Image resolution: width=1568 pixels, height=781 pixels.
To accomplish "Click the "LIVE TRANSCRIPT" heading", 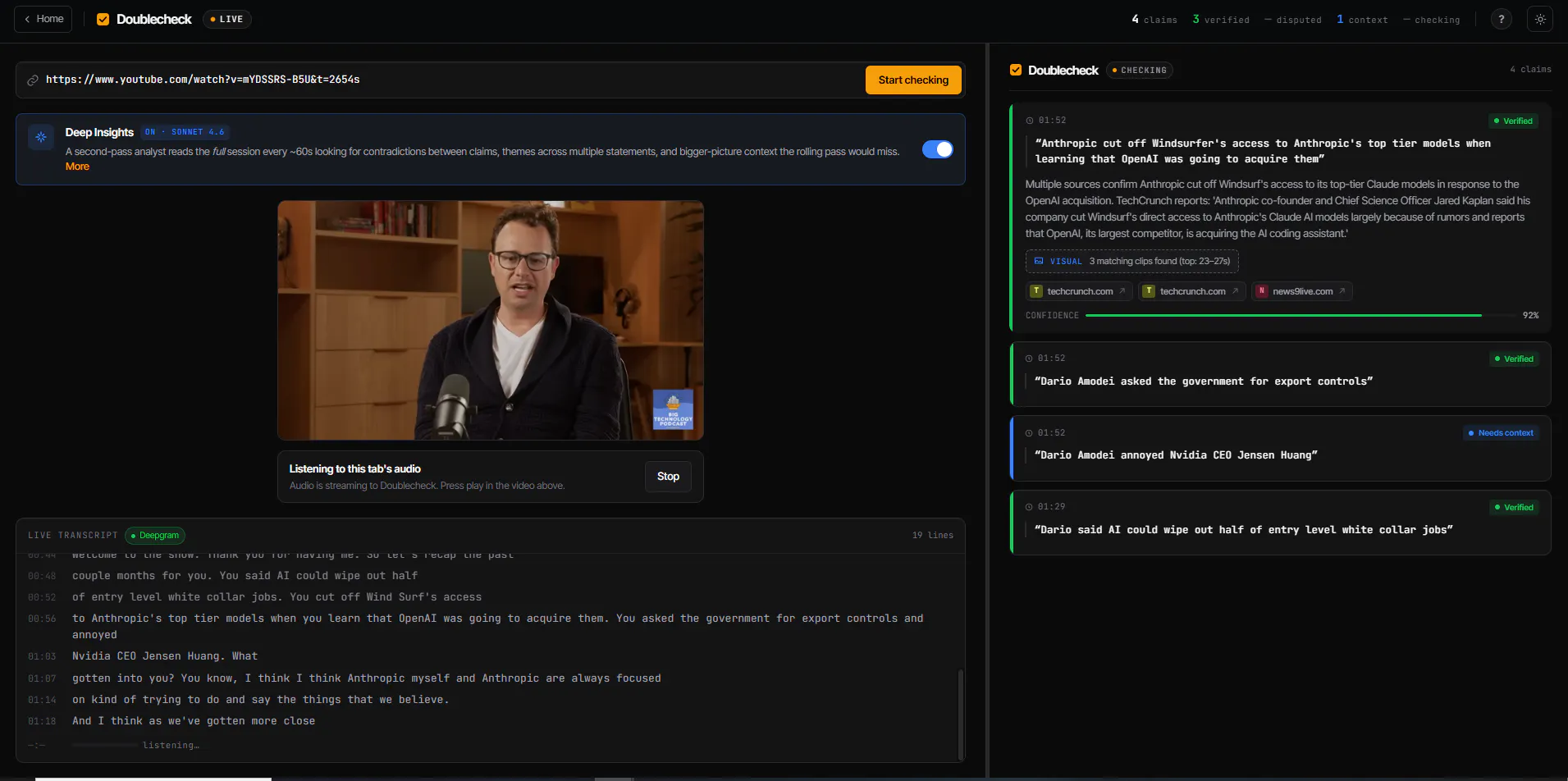I will point(73,536).
